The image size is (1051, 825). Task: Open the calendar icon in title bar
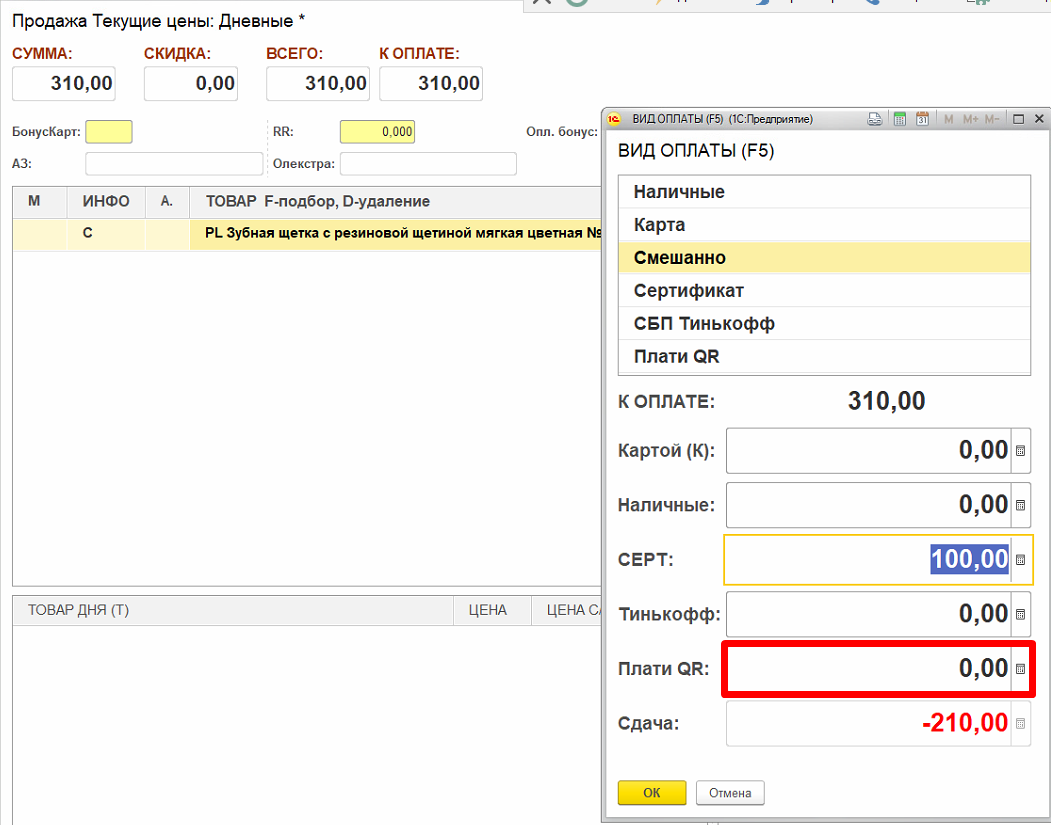pyautogui.click(x=922, y=119)
